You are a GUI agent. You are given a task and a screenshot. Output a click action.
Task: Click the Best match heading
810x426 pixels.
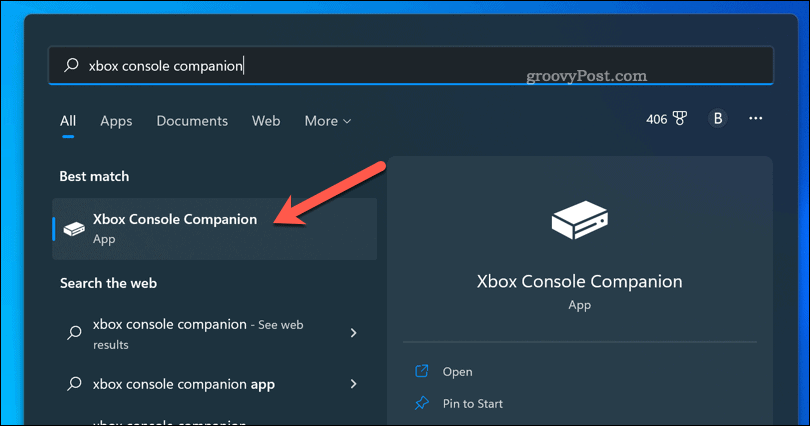pos(94,177)
